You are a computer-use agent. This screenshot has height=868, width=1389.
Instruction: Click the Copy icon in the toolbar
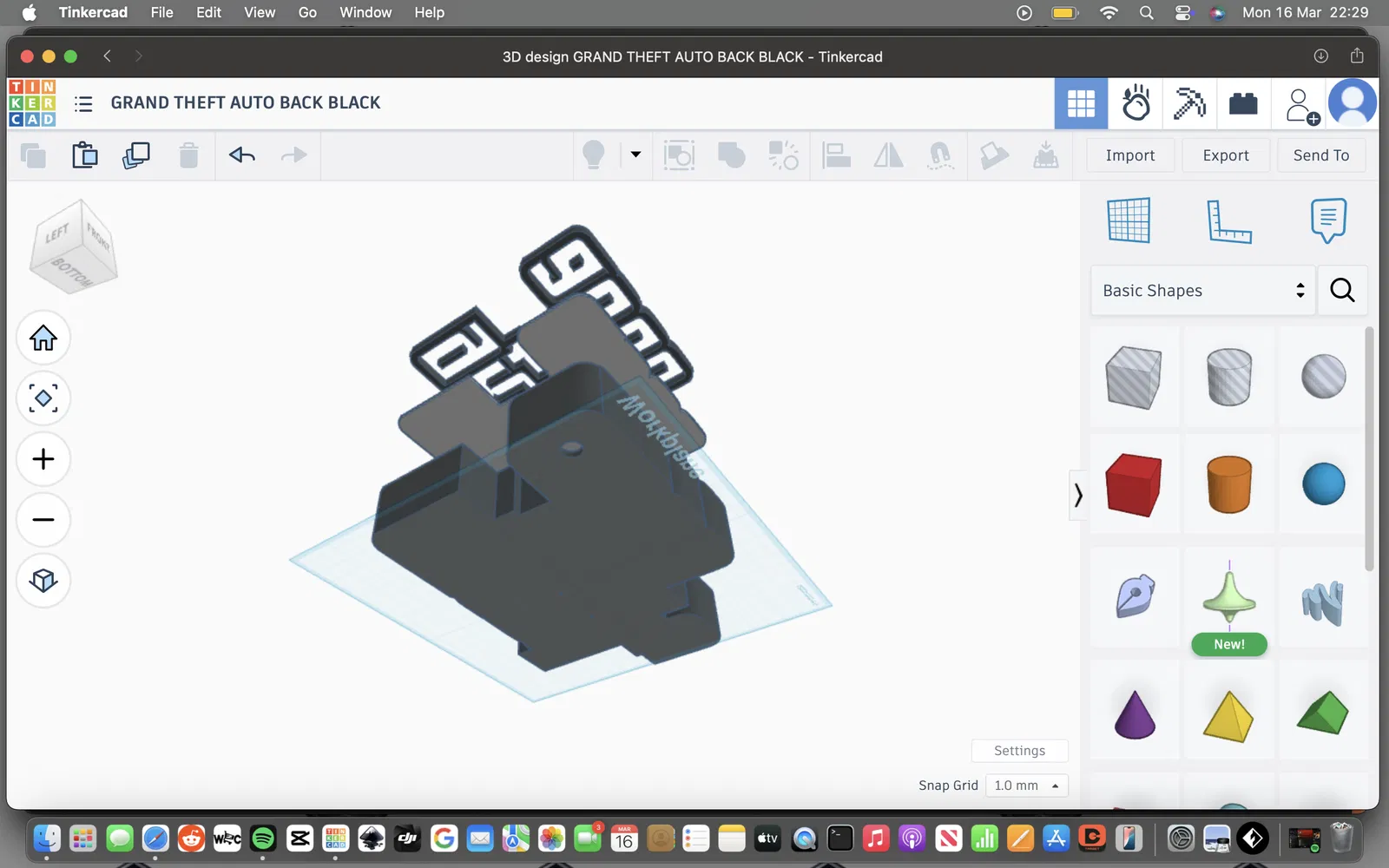tap(33, 155)
